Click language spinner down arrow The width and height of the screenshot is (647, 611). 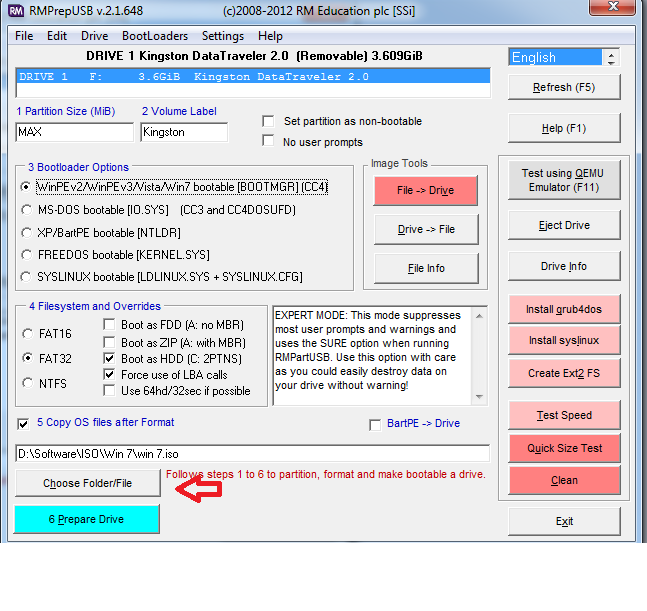611,62
